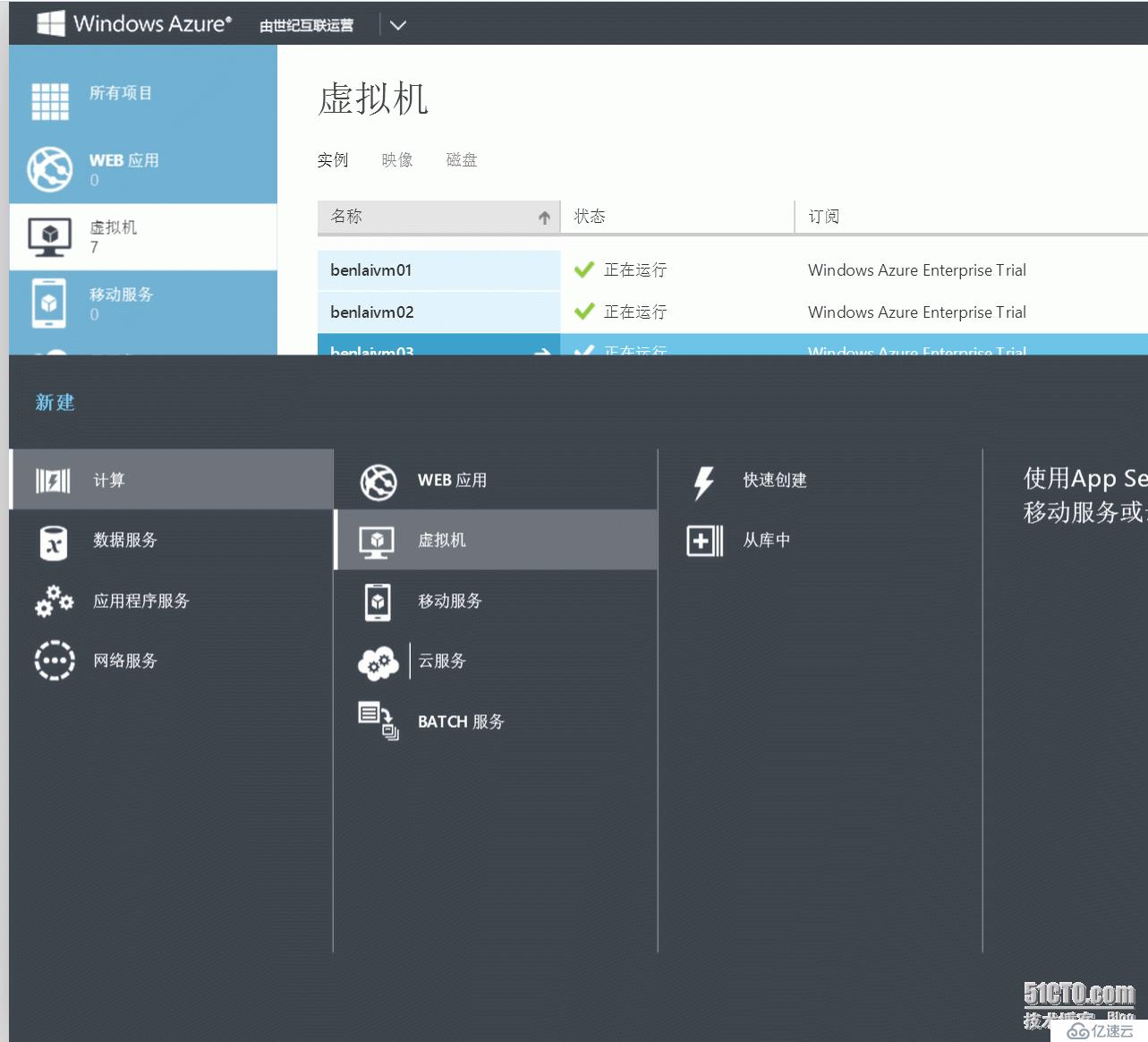The width and height of the screenshot is (1148, 1042).
Task: Click the 名称 sort arrow icon
Action: click(544, 218)
